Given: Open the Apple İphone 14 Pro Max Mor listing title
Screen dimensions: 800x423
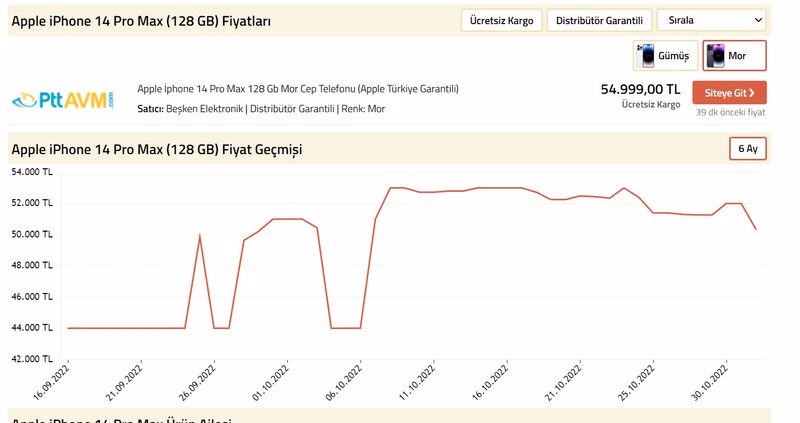Looking at the screenshot, I should click(298, 89).
